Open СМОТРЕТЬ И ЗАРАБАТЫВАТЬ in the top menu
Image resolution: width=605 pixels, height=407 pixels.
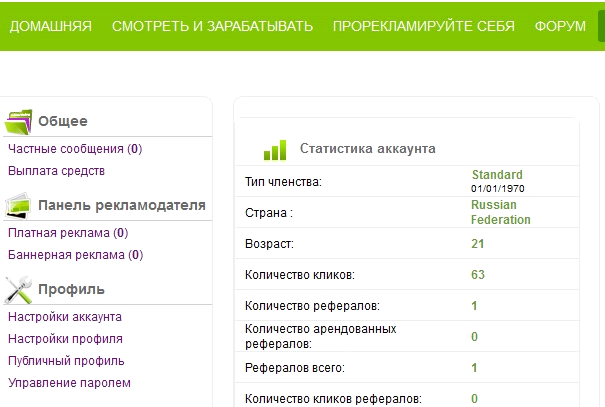[212, 26]
